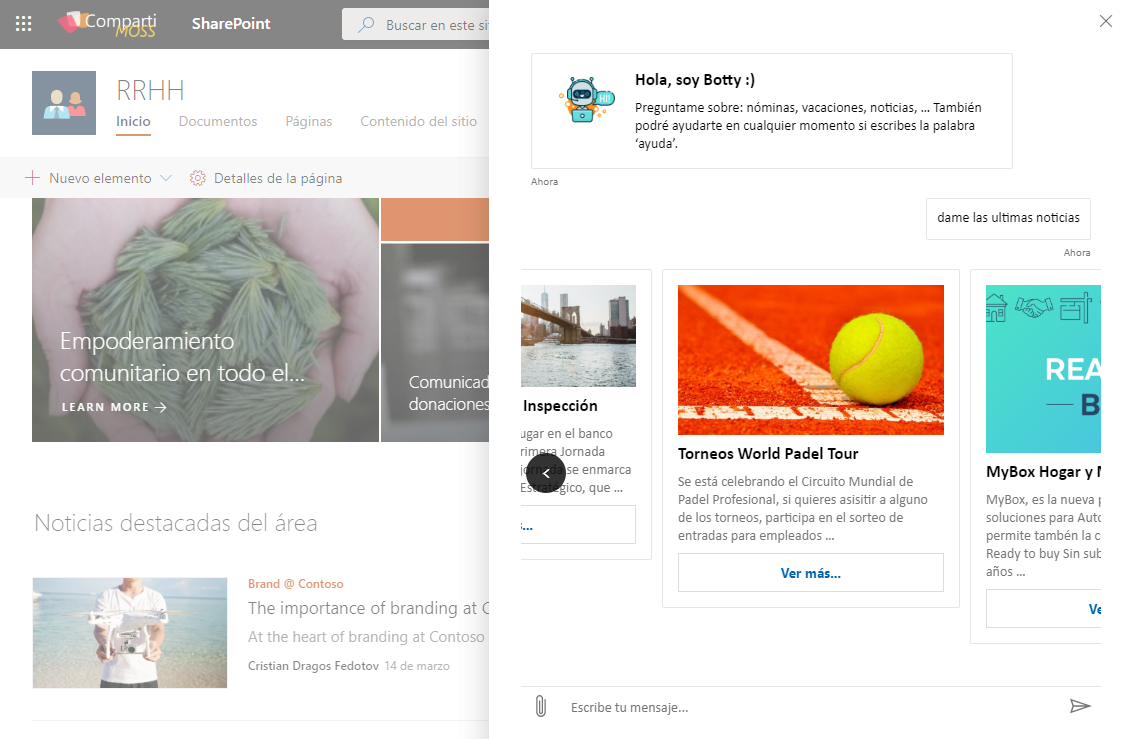This screenshot has width=1126, height=739.
Task: Open the tennis ball news image
Action: (x=810, y=360)
